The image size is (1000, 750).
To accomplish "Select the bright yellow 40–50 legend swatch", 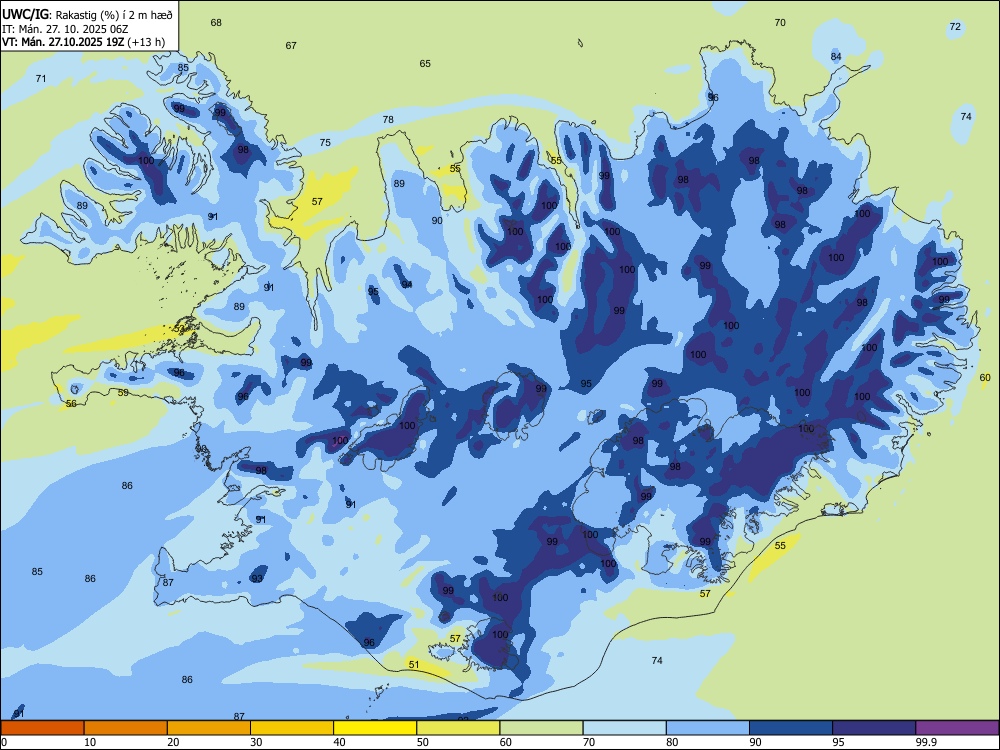I will pyautogui.click(x=375, y=728).
